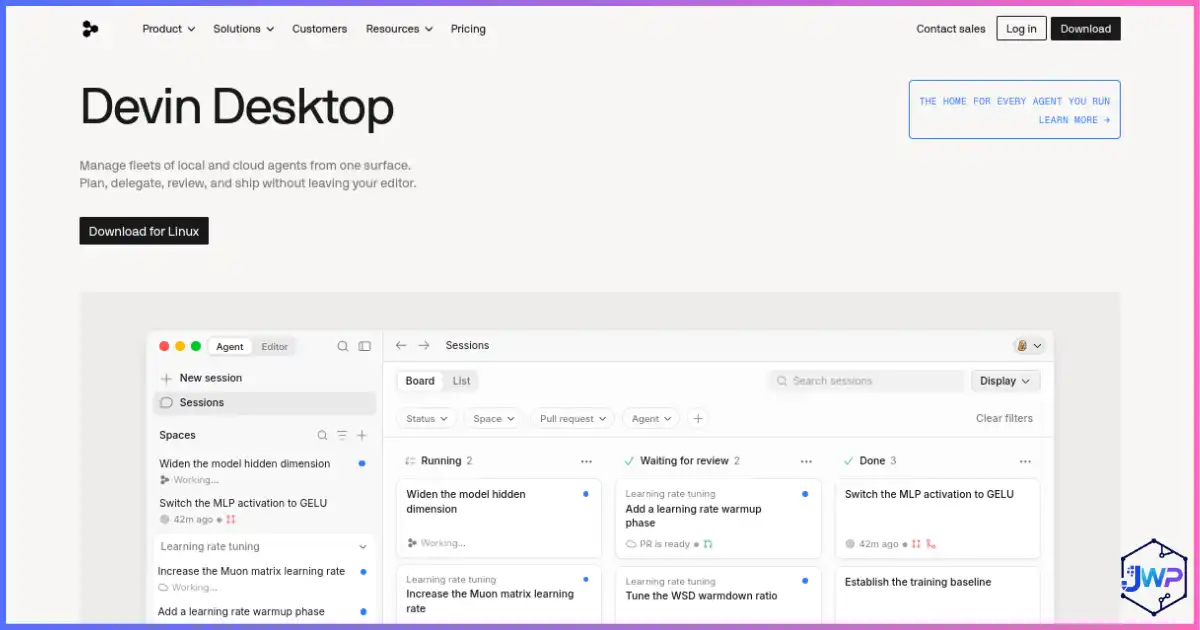Open the Switch the MLP activation to GELU card
Screen dimensions: 1200x630
click(938, 518)
